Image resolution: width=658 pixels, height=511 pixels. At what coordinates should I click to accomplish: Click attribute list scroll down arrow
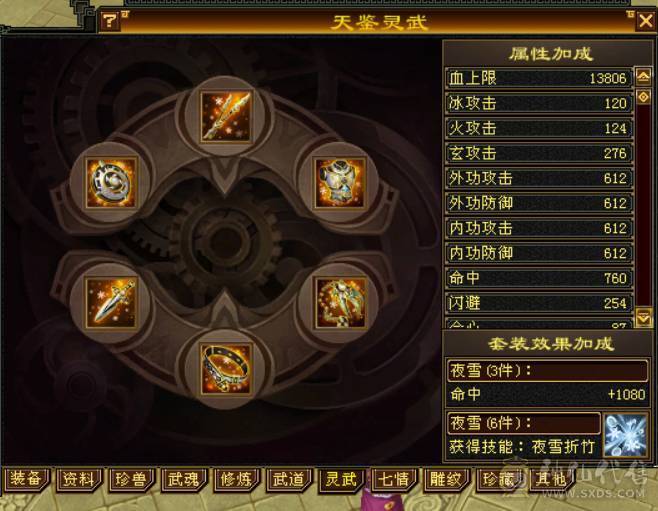[x=643, y=318]
